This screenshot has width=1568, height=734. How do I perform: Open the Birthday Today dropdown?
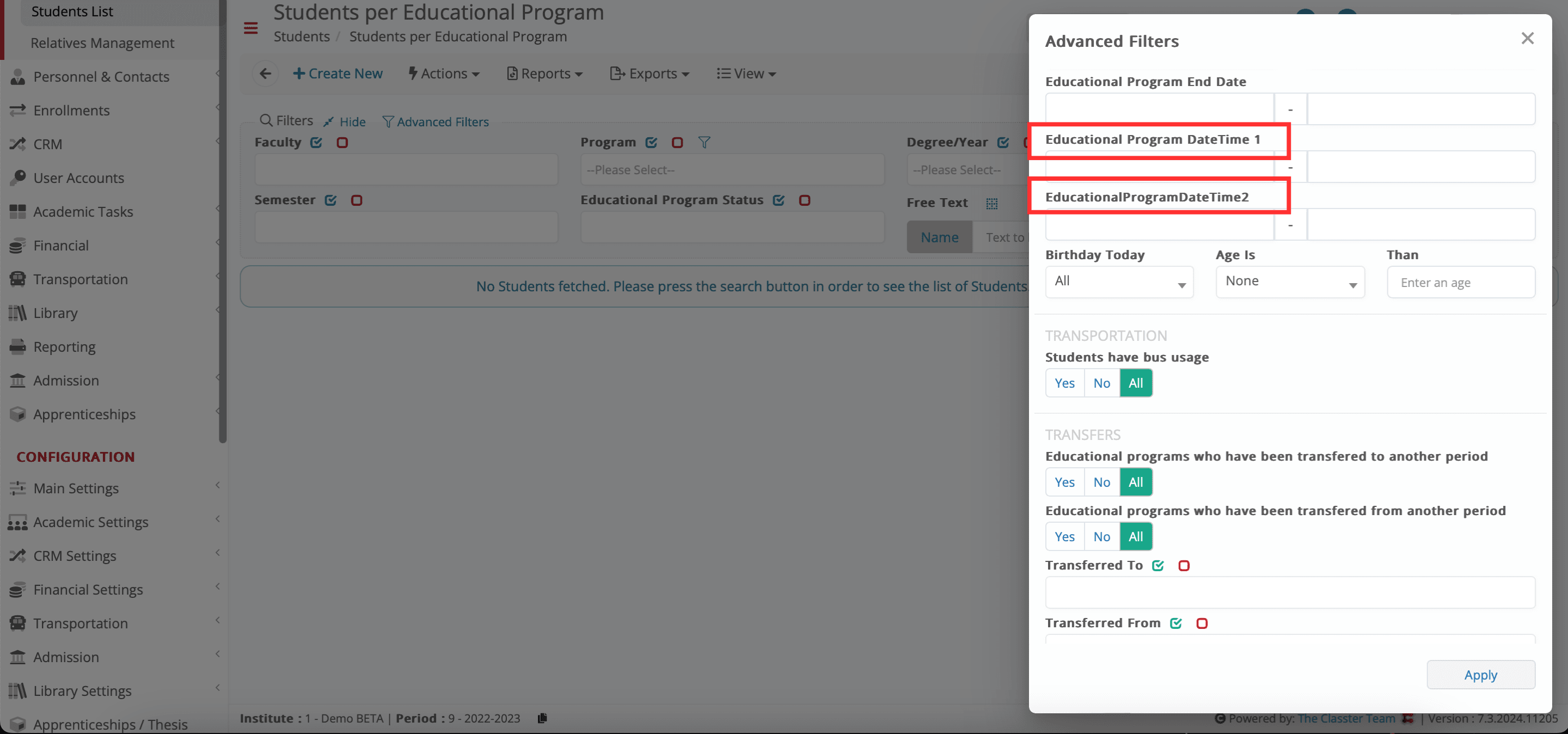(x=1119, y=282)
